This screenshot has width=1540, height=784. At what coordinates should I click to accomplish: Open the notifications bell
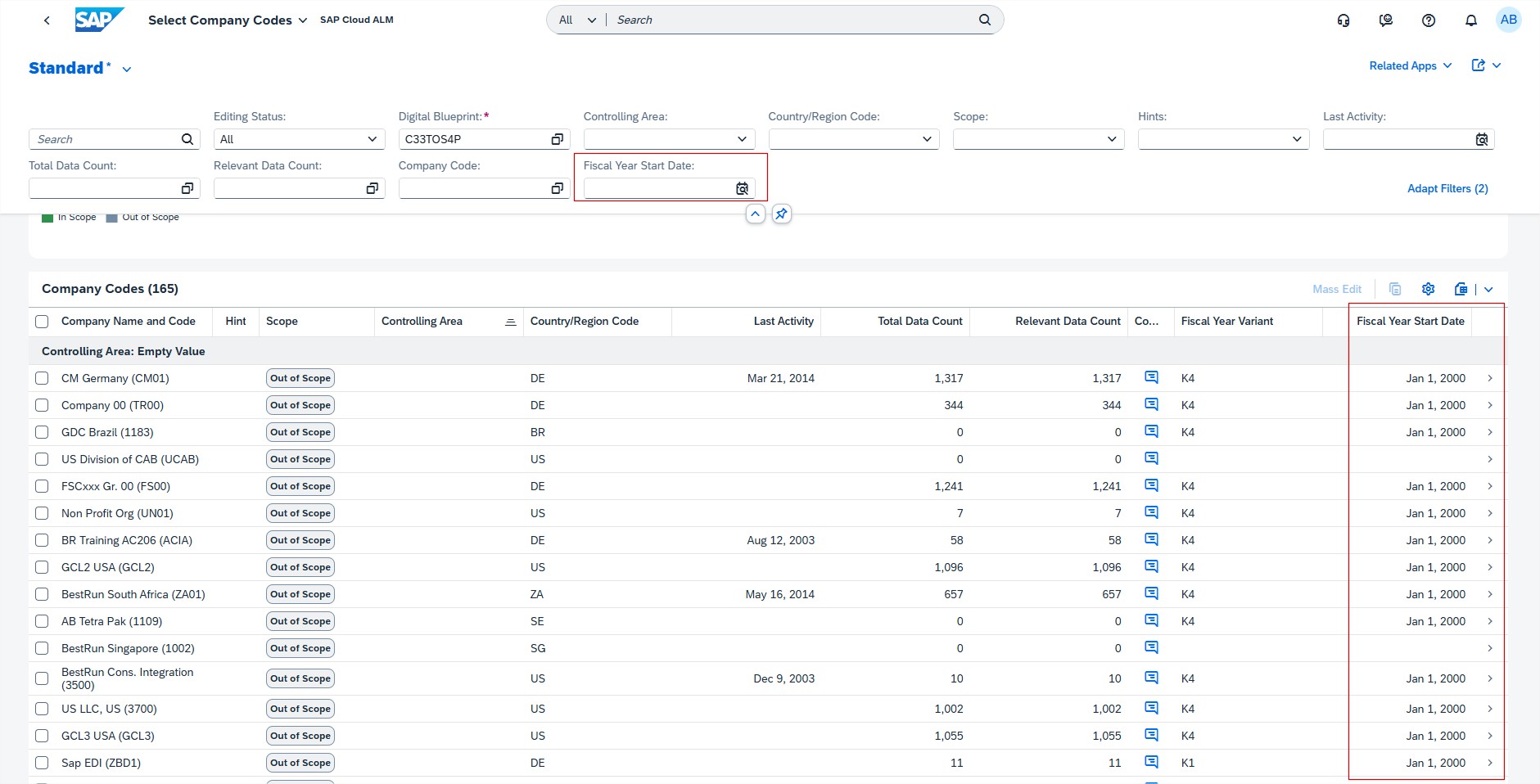(x=1470, y=20)
